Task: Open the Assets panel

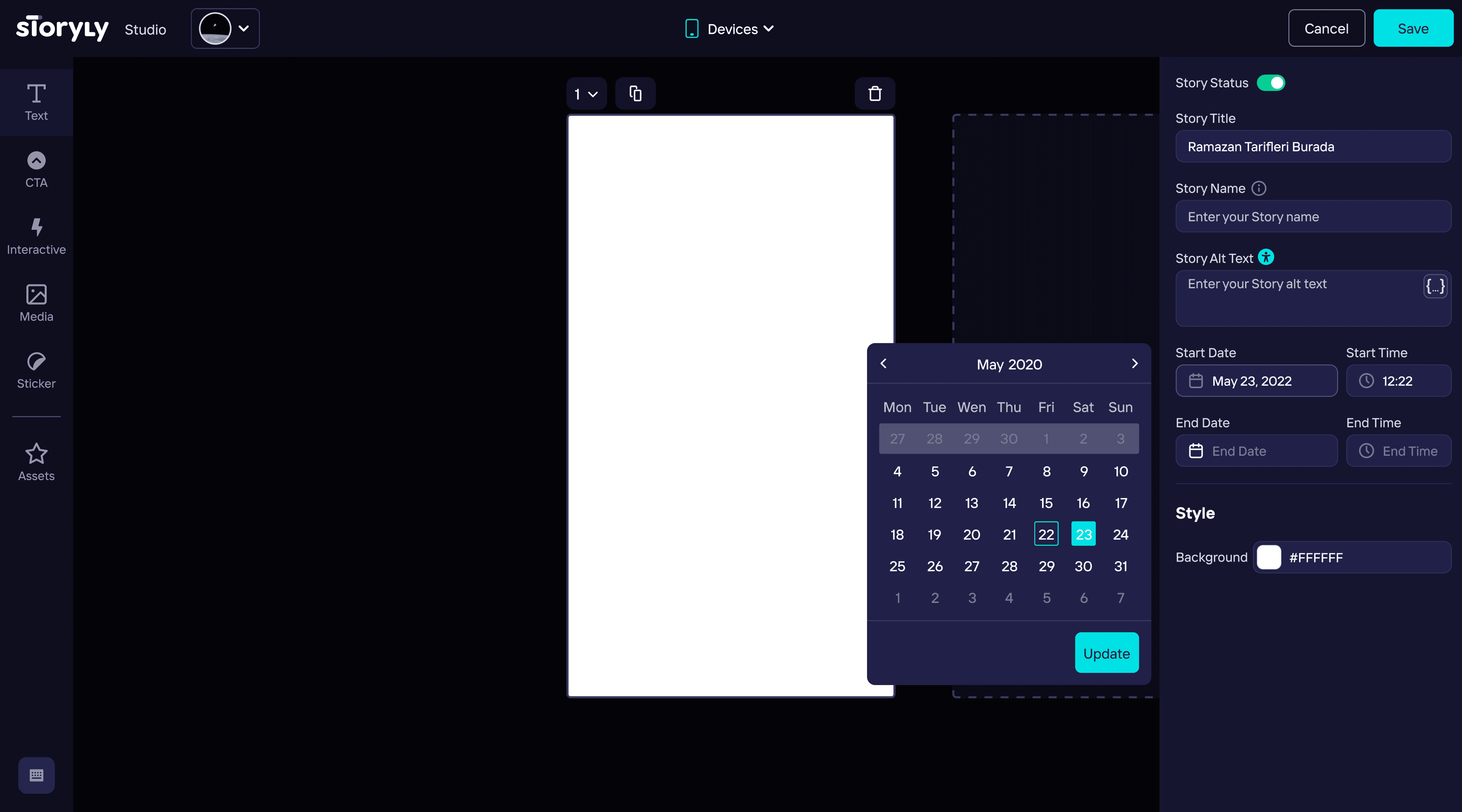Action: pos(36,462)
